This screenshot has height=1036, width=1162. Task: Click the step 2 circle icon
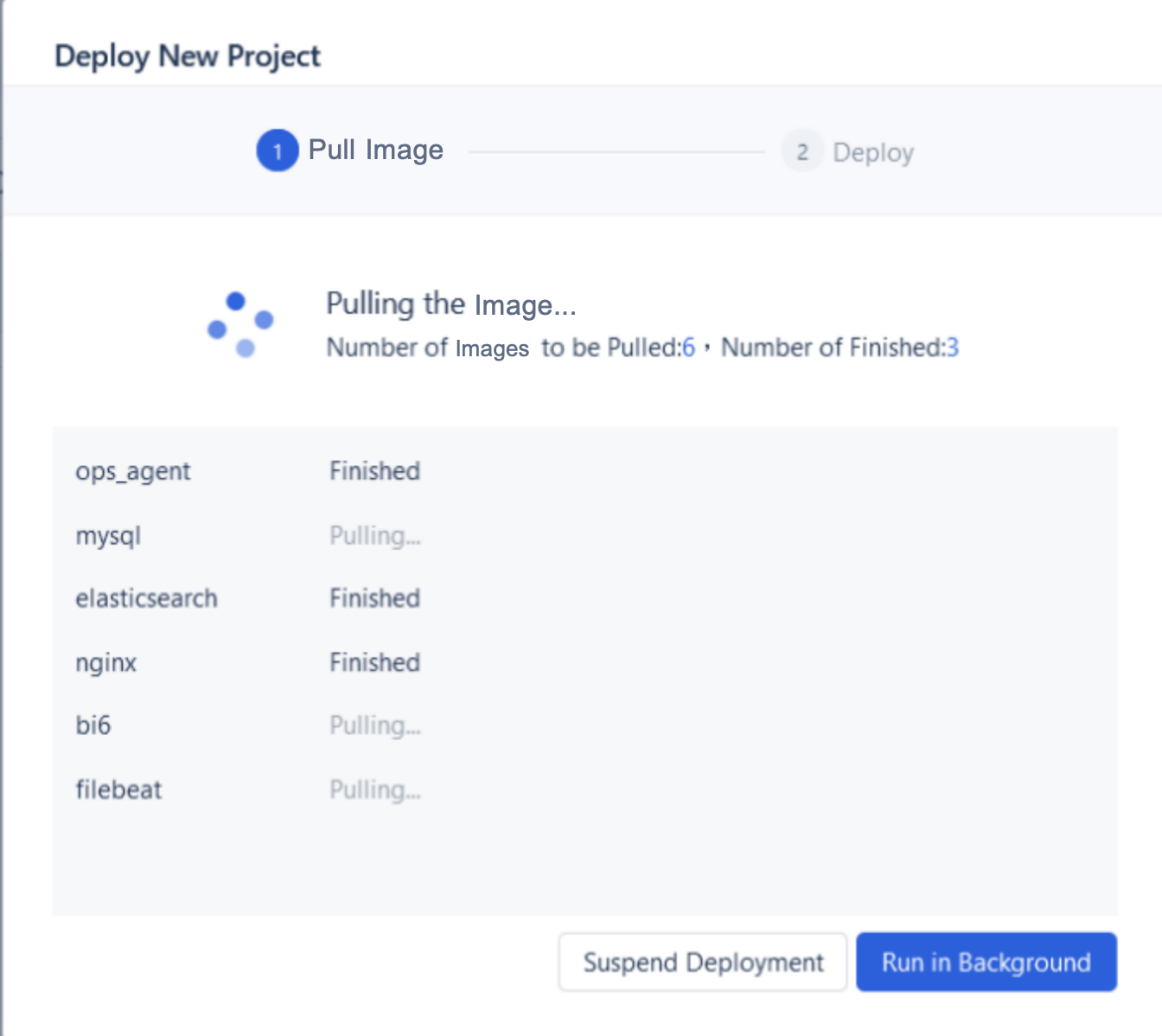coord(802,152)
